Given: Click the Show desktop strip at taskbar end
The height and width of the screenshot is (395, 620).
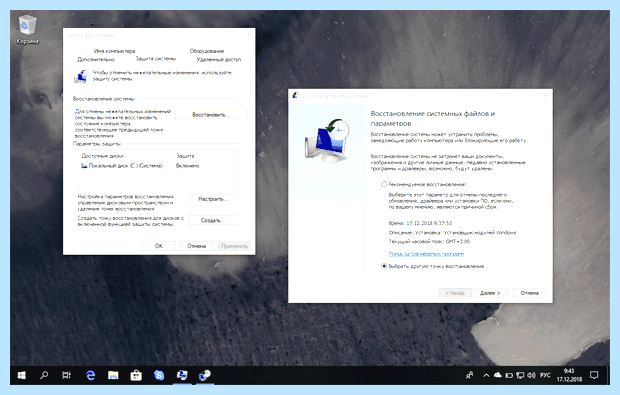Looking at the screenshot, I should coord(608,375).
